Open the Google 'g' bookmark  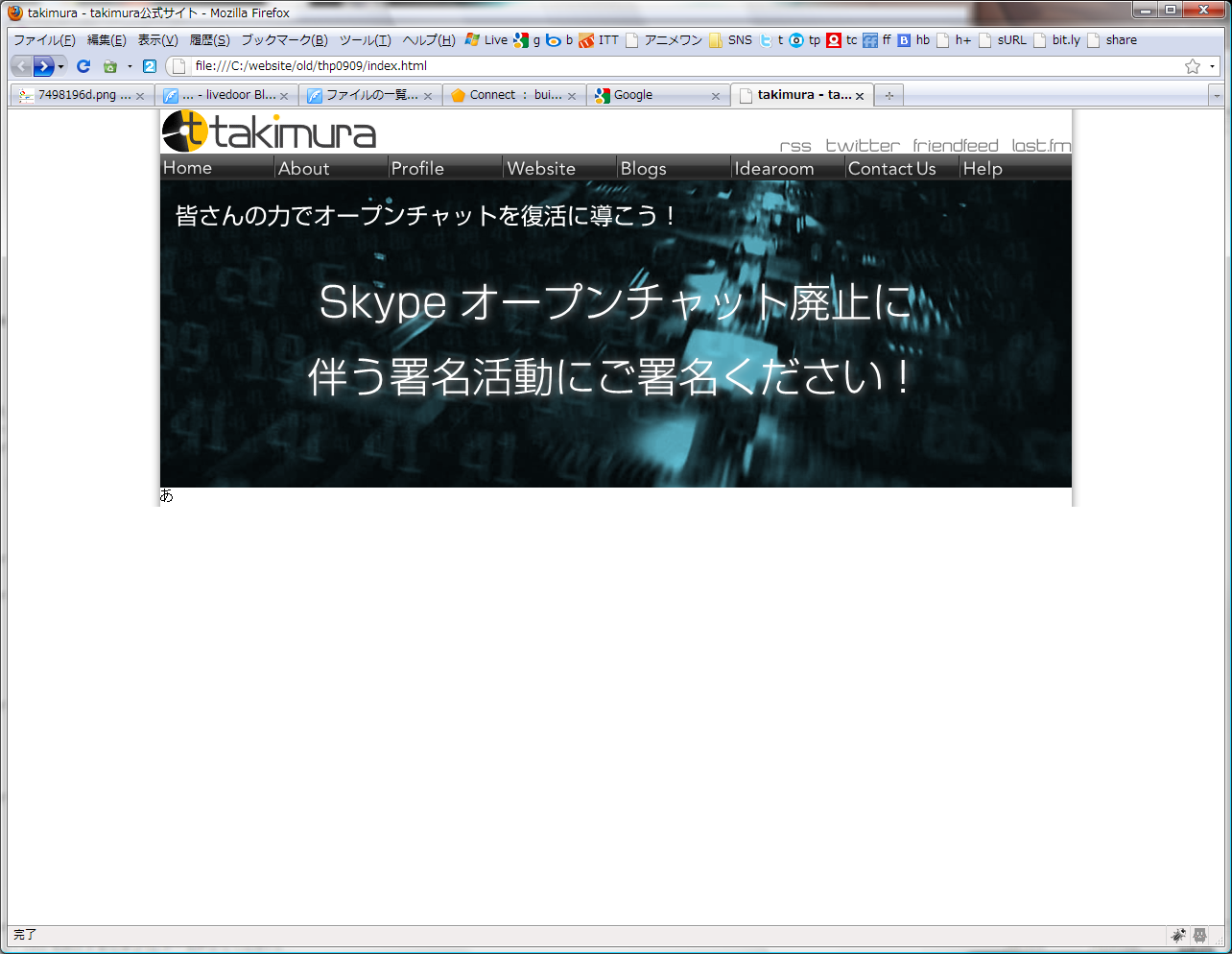[527, 40]
